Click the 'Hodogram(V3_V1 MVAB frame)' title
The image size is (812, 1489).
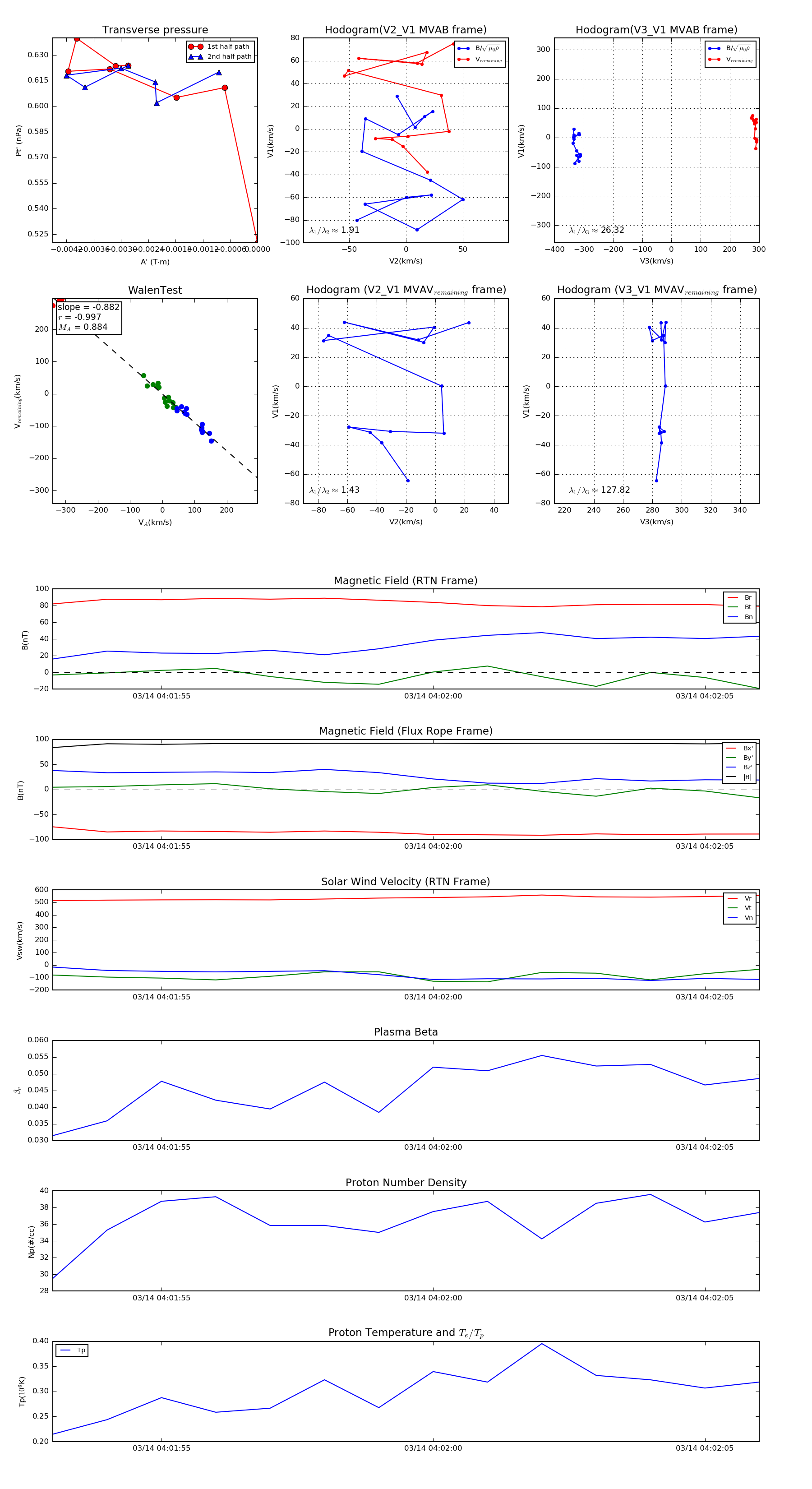tap(656, 30)
